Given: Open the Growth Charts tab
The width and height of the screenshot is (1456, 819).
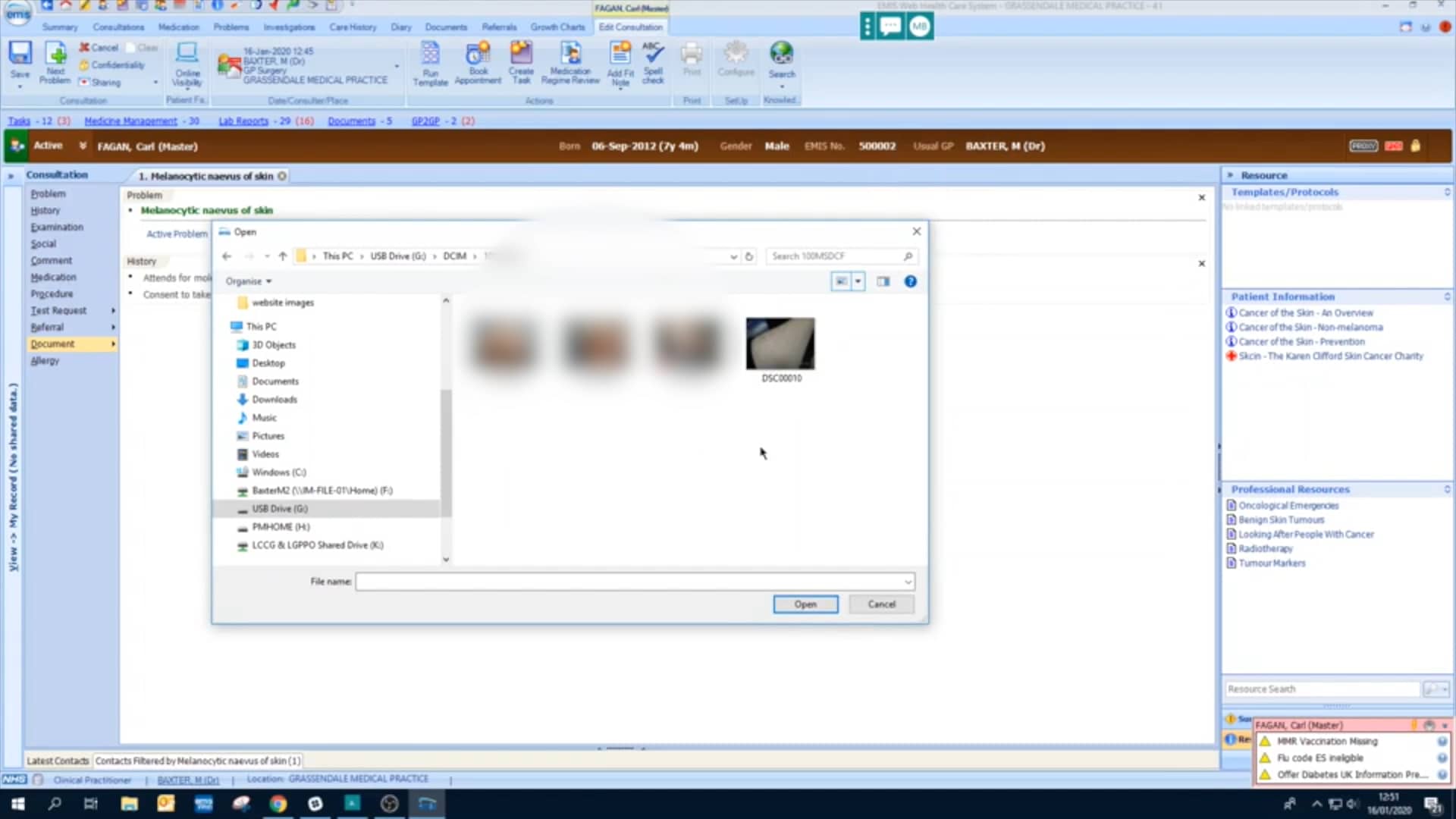Looking at the screenshot, I should (x=557, y=27).
